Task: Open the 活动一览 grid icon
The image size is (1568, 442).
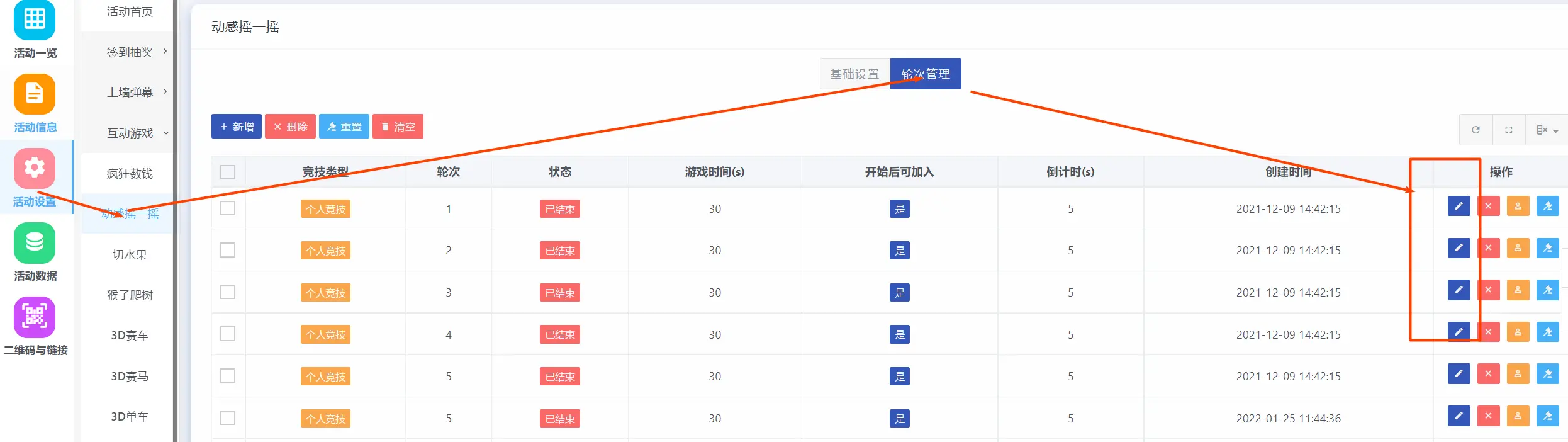Action: 35,20
